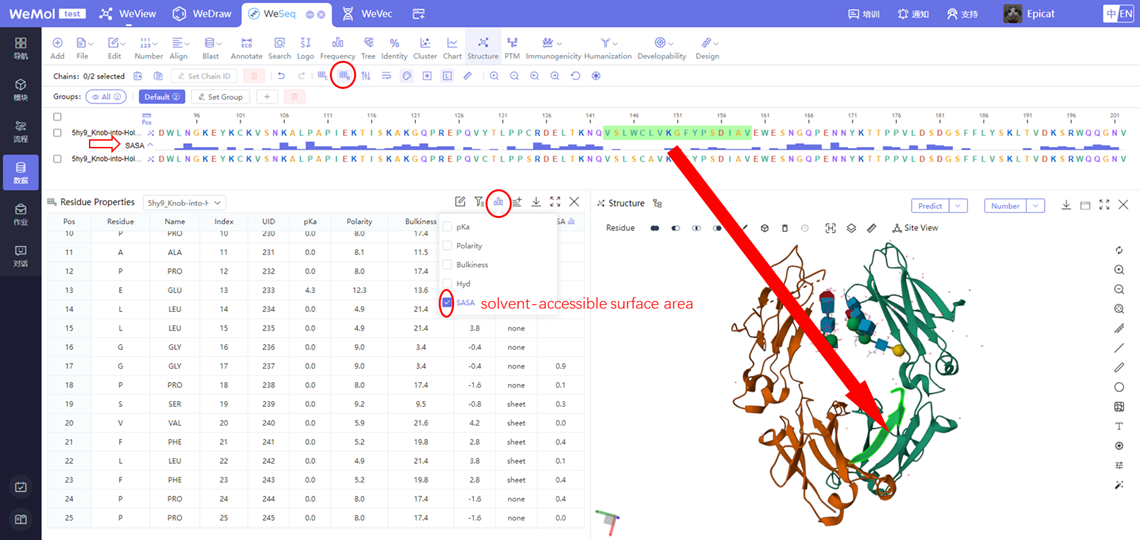Screen dimensions: 1140x540
Task: Switch to the WeDraw tab
Action: (200, 14)
